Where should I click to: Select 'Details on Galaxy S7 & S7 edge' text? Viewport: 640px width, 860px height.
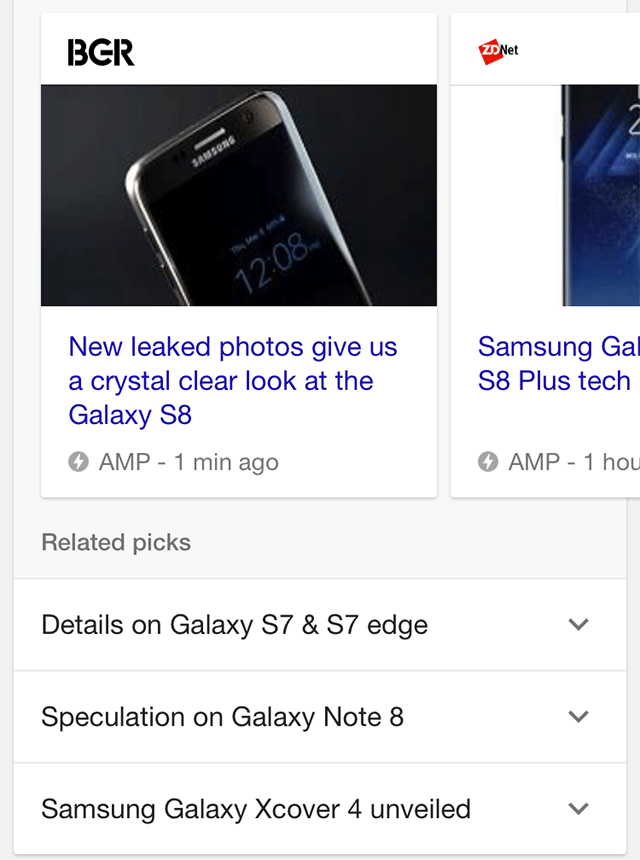[x=235, y=625]
